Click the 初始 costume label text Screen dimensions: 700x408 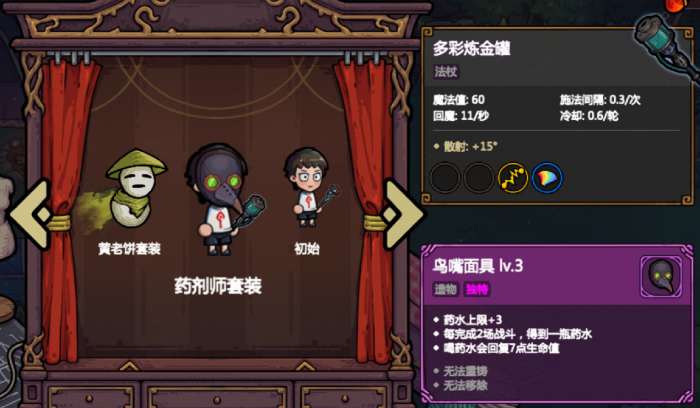(307, 249)
